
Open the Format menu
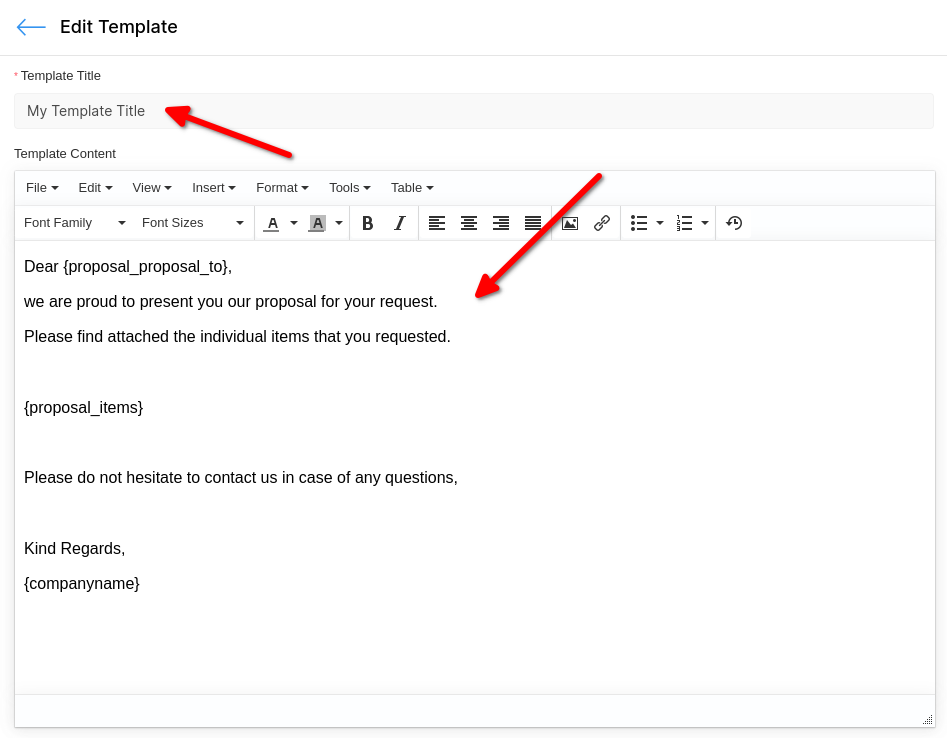click(x=282, y=188)
